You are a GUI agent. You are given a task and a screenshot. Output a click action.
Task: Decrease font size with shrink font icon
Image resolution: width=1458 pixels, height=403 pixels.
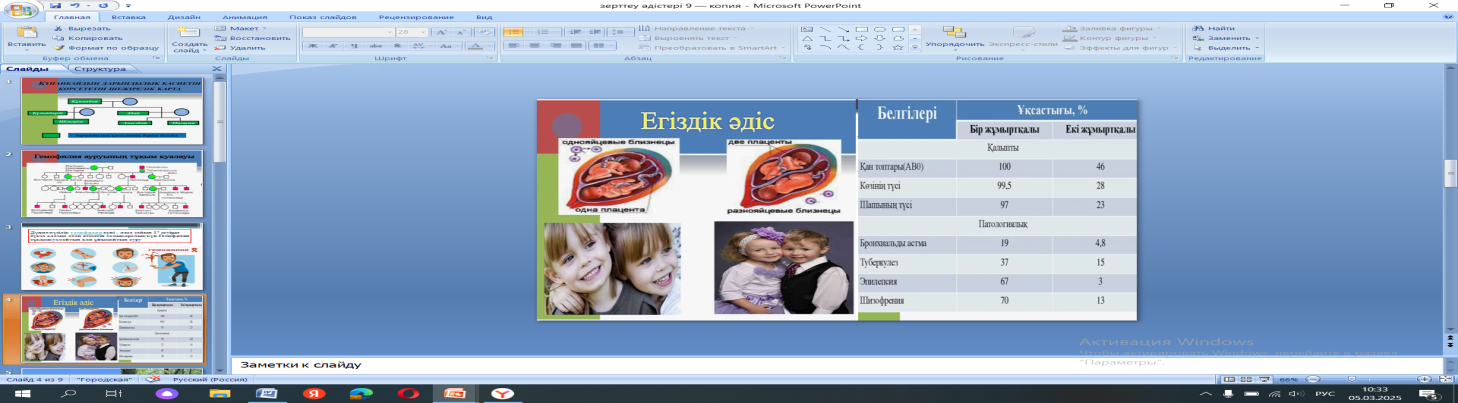click(x=461, y=32)
